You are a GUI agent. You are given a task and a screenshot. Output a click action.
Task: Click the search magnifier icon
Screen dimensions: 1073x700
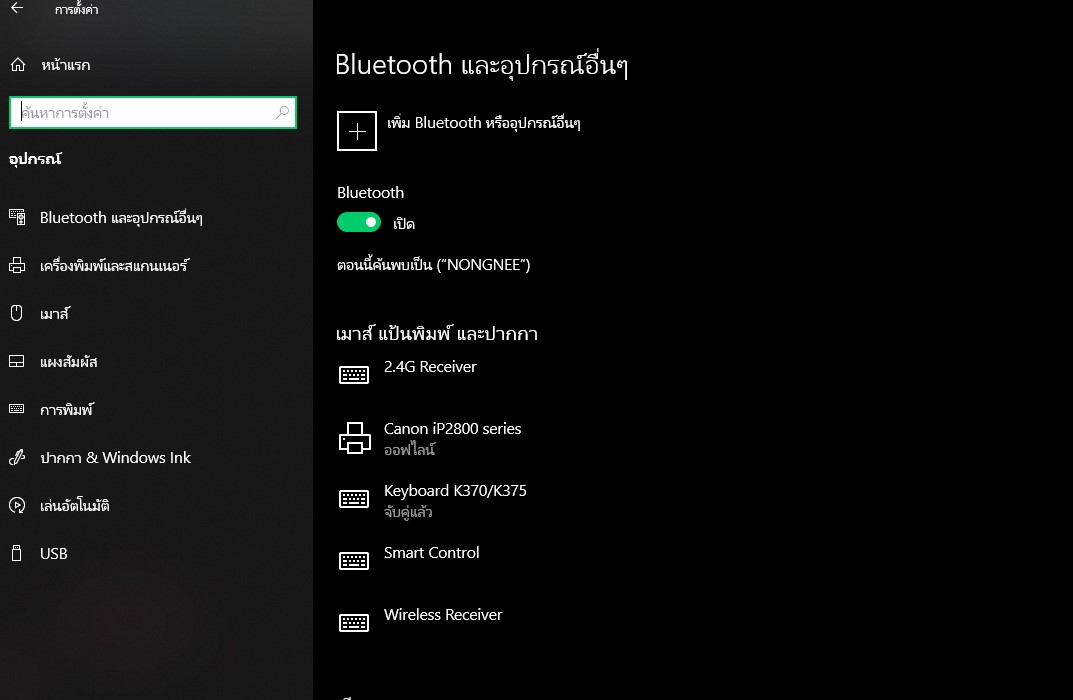(282, 112)
